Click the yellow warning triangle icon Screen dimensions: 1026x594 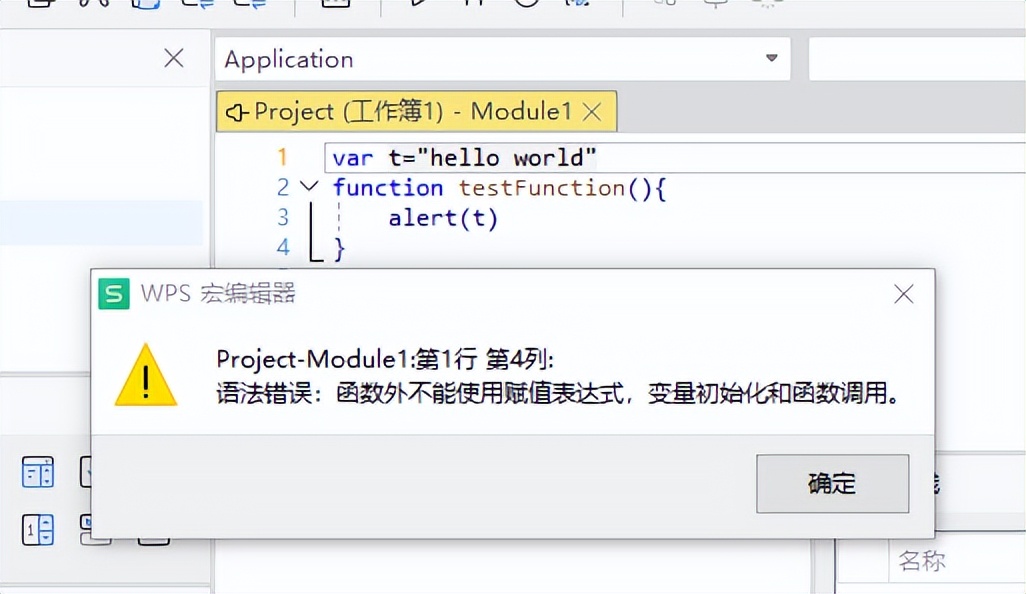point(146,376)
